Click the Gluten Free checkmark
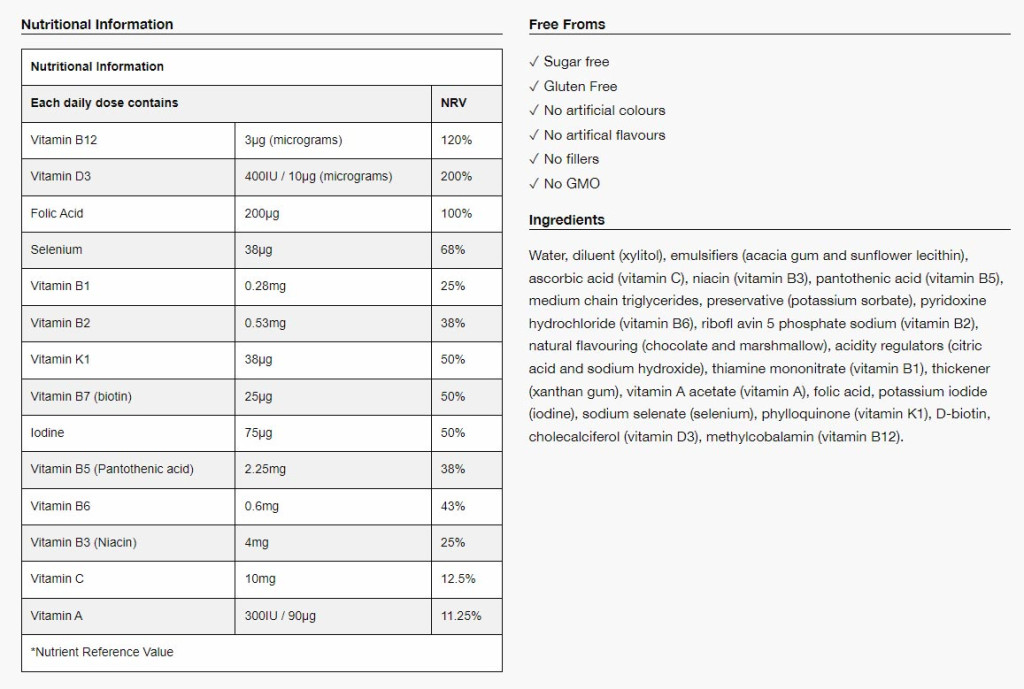Viewport: 1024px width, 689px height. tap(534, 86)
